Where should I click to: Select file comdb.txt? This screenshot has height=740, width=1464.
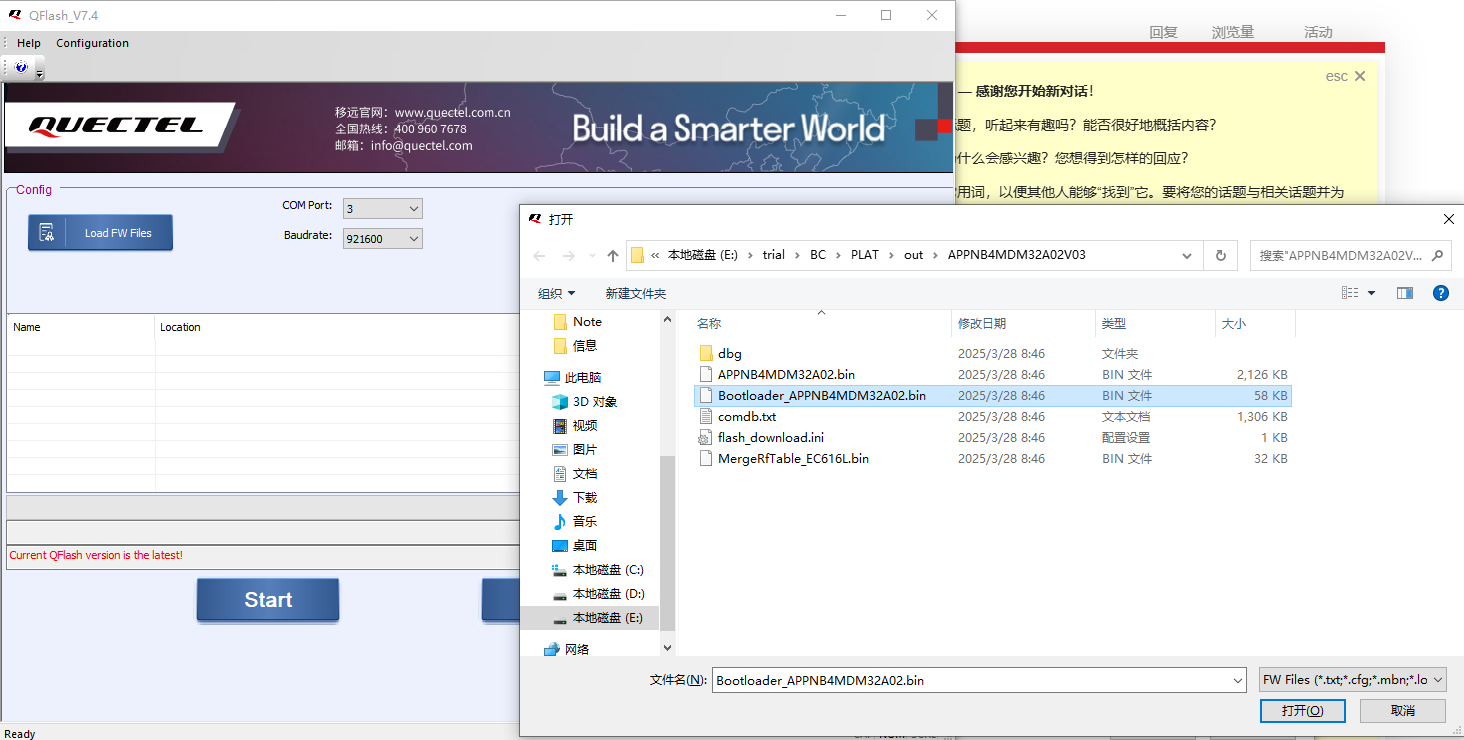pyautogui.click(x=746, y=416)
